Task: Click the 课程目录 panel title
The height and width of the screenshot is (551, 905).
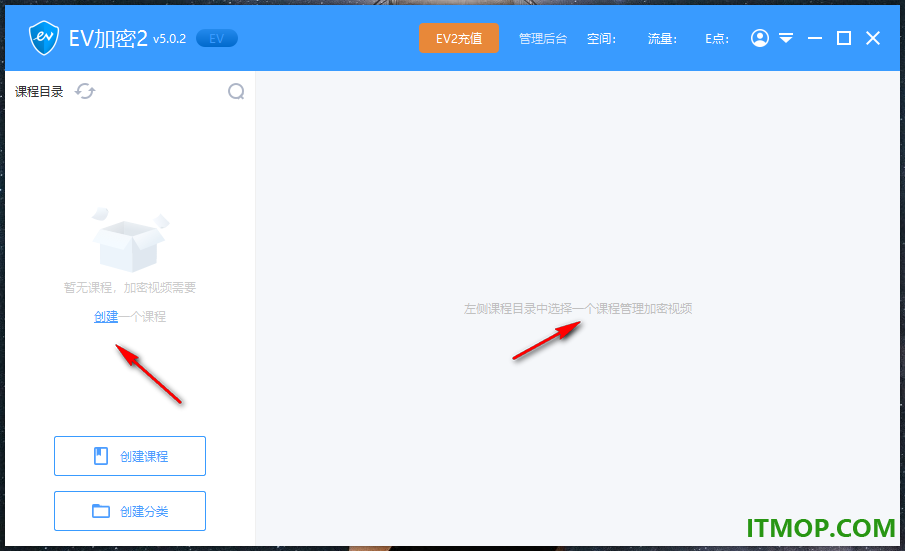Action: click(39, 92)
